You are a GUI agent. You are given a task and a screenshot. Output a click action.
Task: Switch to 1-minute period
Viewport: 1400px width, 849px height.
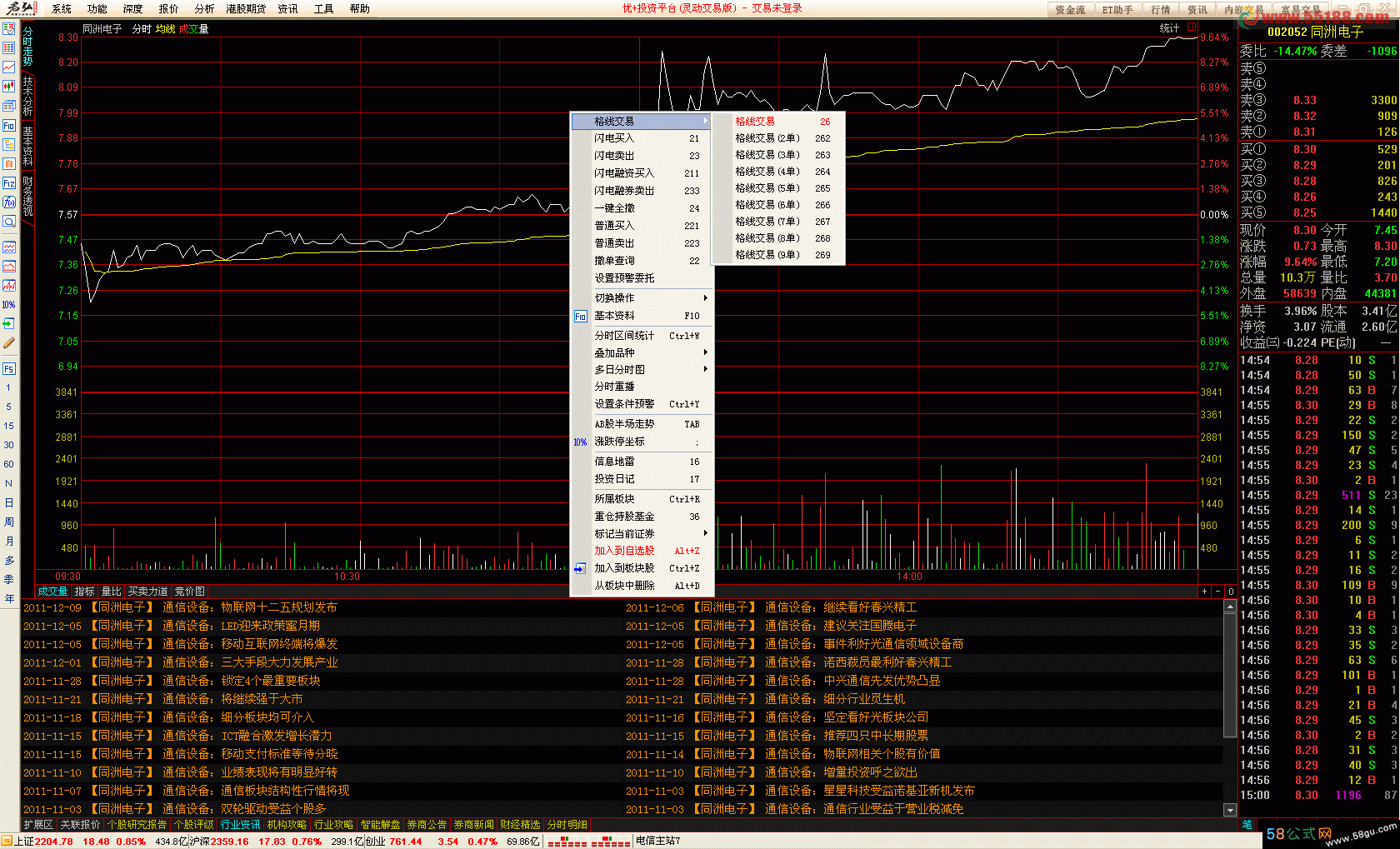[x=9, y=387]
